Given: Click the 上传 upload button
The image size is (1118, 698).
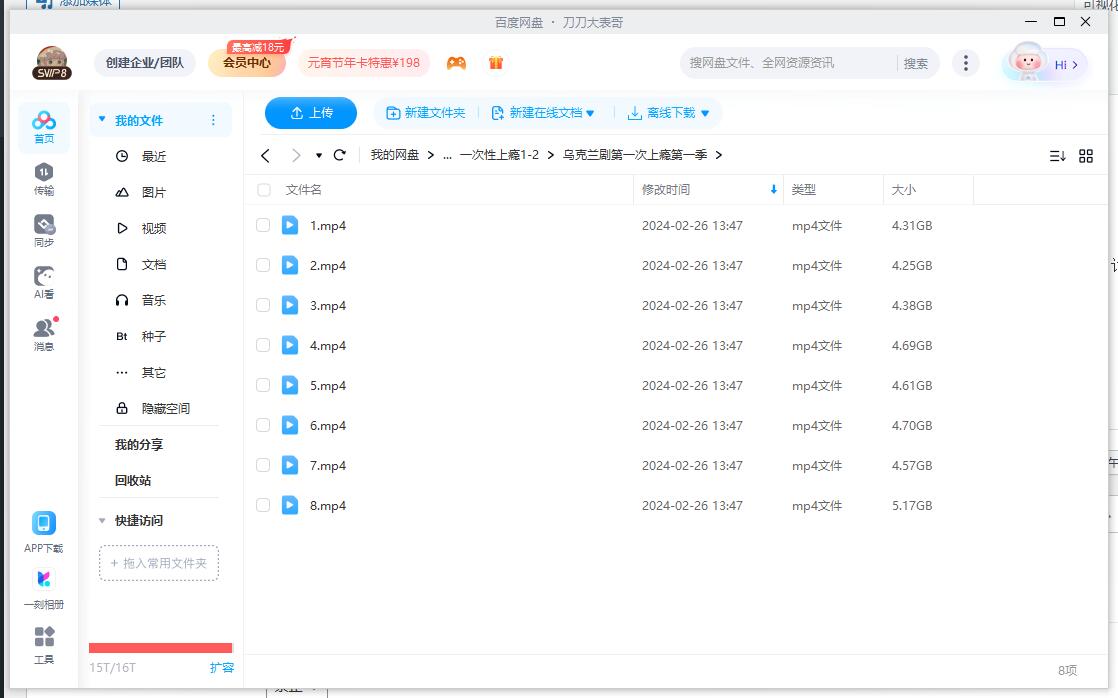Looking at the screenshot, I should pos(310,113).
